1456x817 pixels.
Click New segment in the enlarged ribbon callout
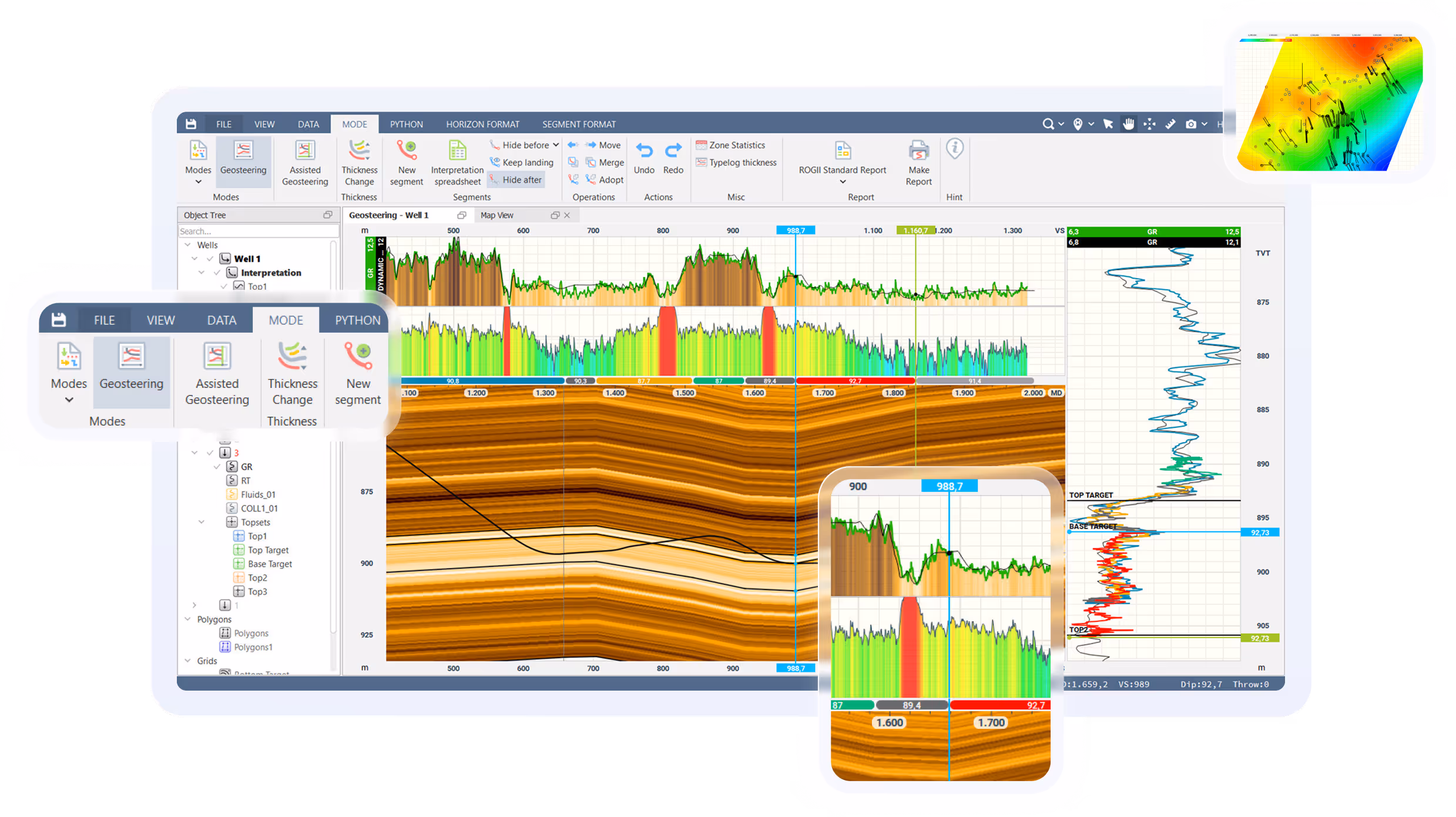(x=358, y=374)
